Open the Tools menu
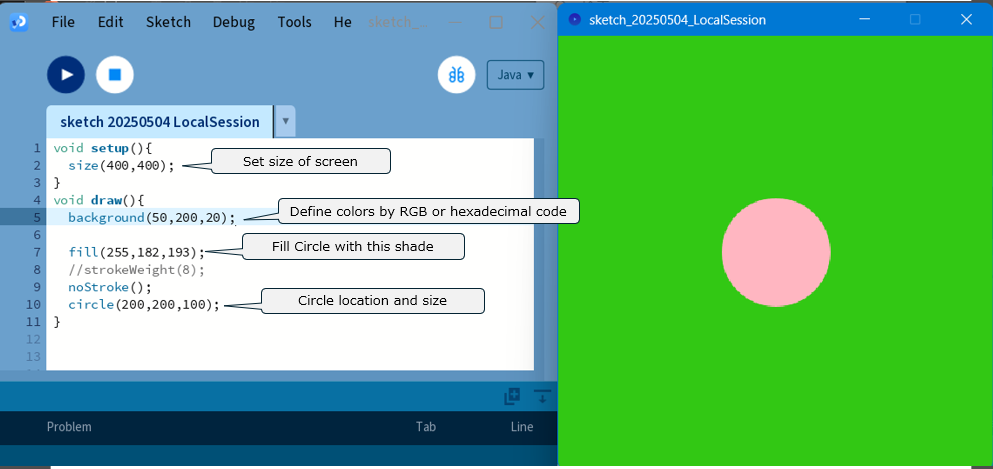This screenshot has width=993, height=469. [294, 22]
